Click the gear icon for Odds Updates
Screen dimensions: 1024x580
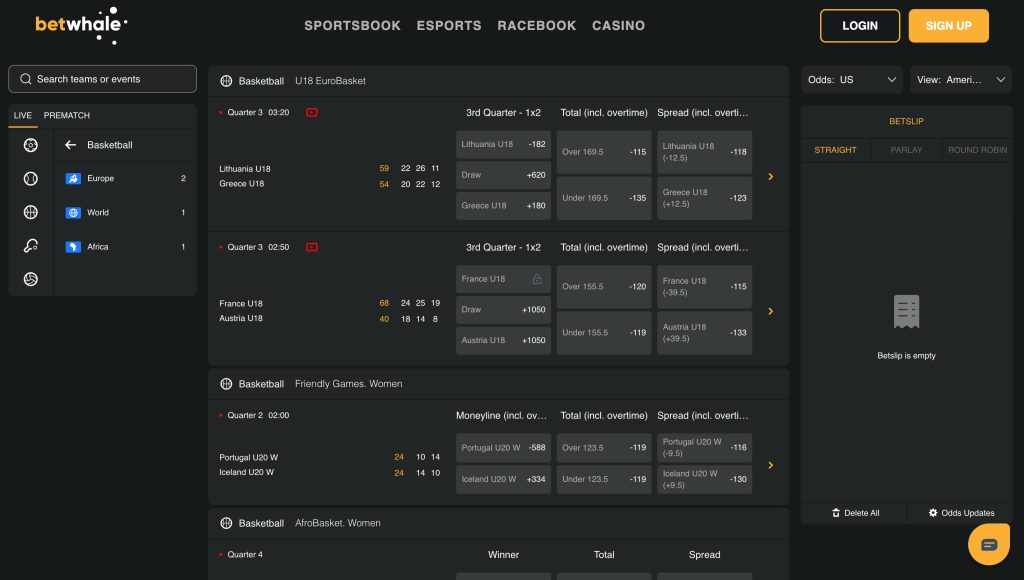point(933,513)
